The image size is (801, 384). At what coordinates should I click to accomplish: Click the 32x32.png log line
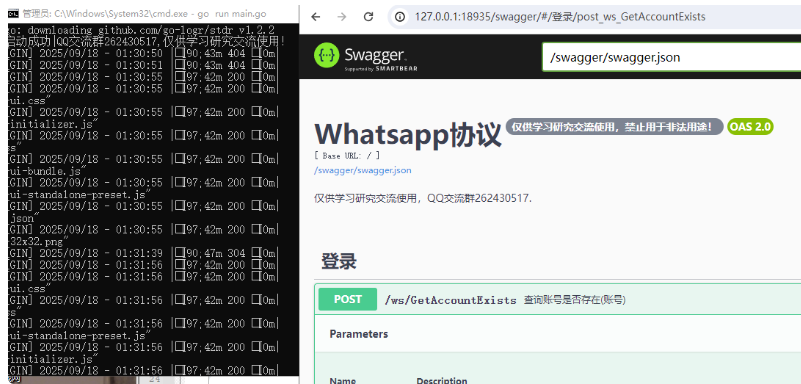38,241
